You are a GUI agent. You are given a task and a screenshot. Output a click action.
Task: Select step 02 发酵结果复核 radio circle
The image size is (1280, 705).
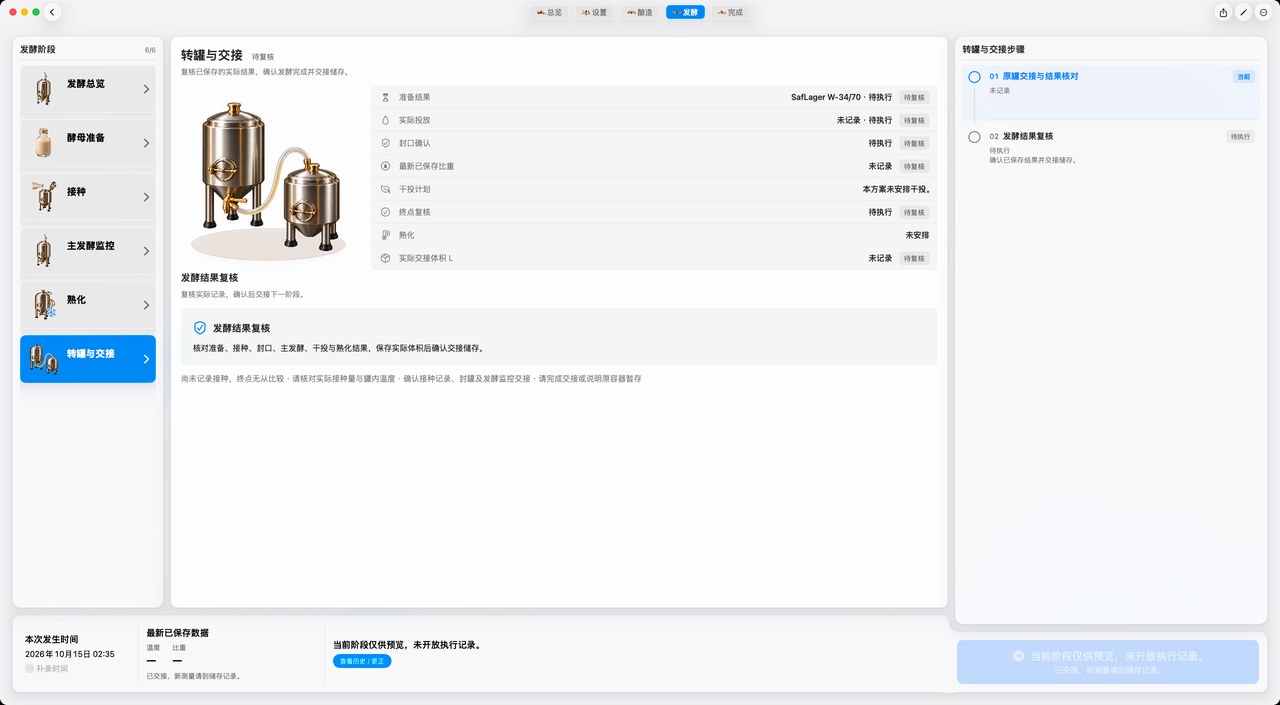tap(974, 137)
